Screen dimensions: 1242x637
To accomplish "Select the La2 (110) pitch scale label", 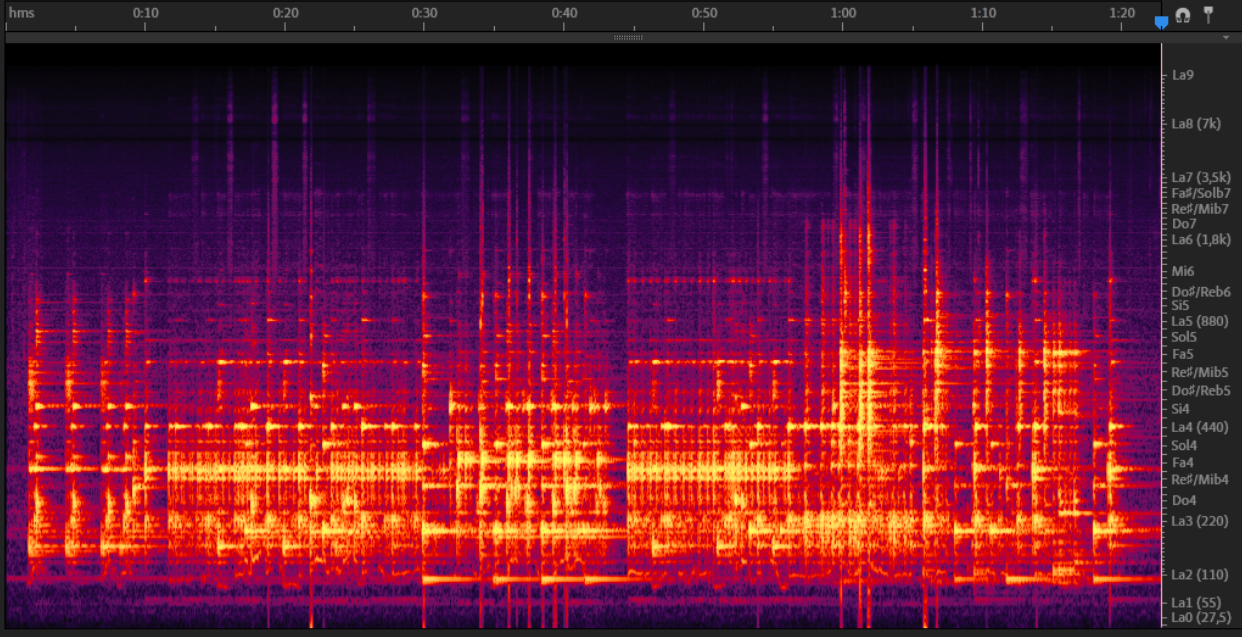I will (1199, 575).
